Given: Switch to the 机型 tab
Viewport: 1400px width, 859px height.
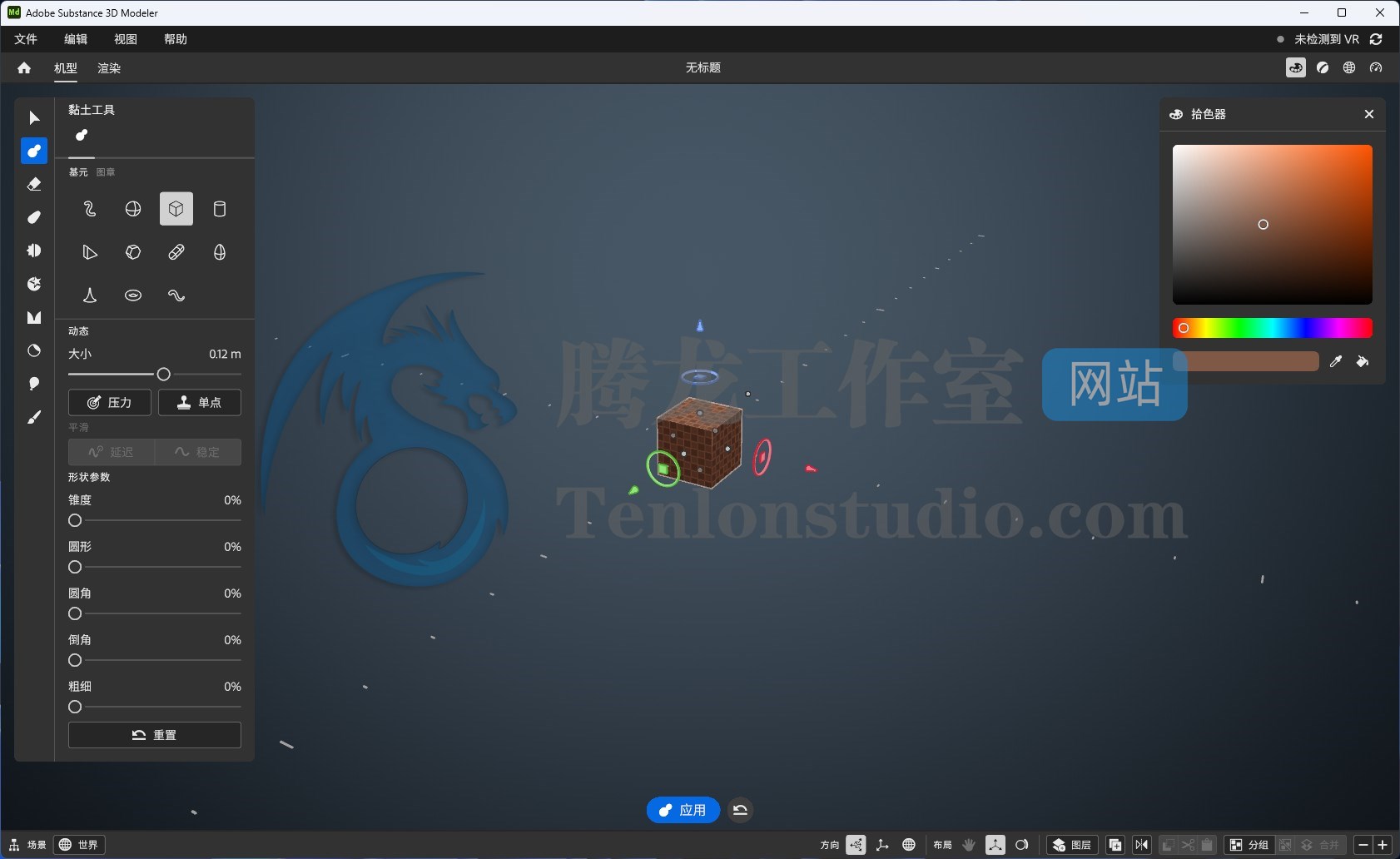Looking at the screenshot, I should (66, 68).
